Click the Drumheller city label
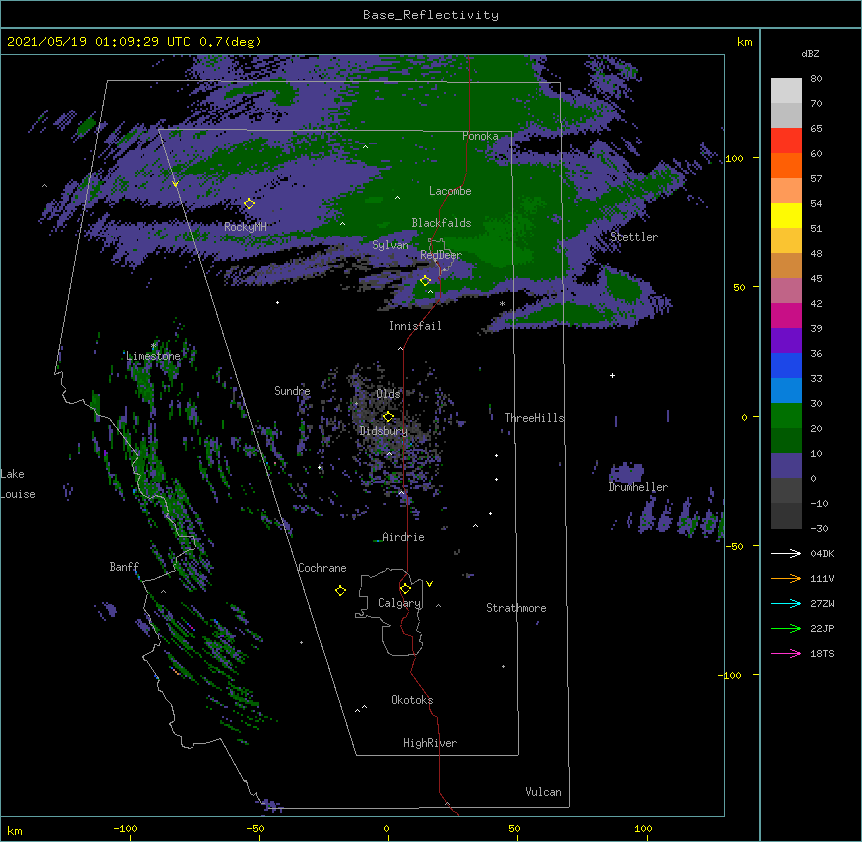This screenshot has width=862, height=842. [638, 487]
